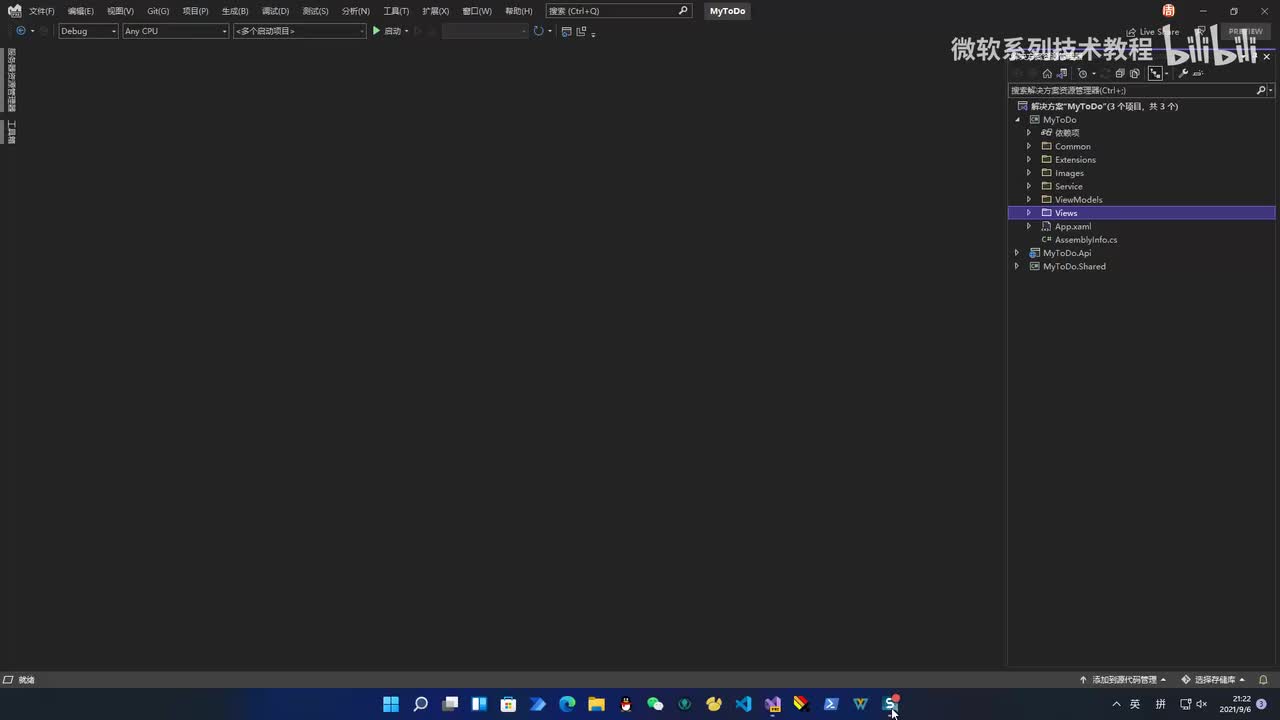Open the 调试(D) menu
This screenshot has height=720, width=1280.
coord(275,11)
